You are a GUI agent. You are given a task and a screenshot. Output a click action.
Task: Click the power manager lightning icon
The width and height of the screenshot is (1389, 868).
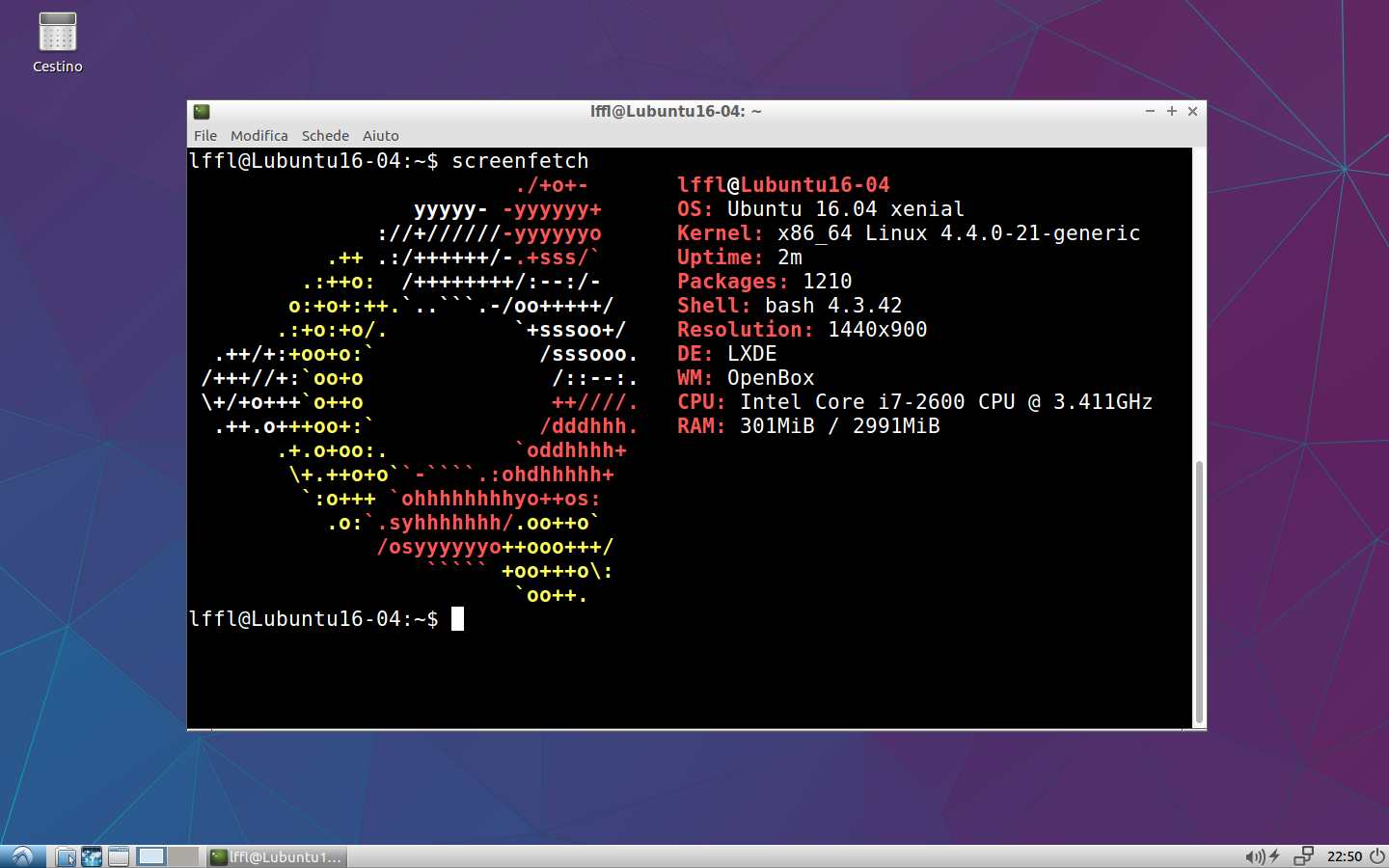(x=1275, y=856)
